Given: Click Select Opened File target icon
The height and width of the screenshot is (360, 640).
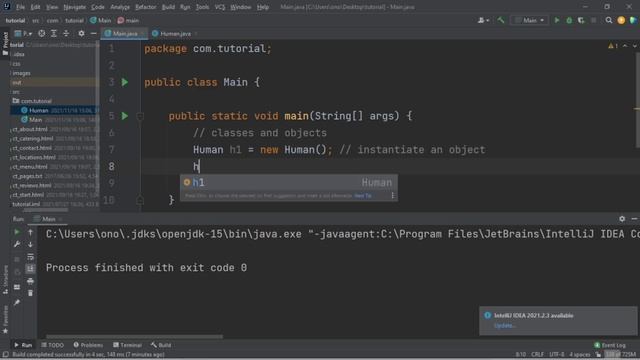Looking at the screenshot, I should coord(42,33).
